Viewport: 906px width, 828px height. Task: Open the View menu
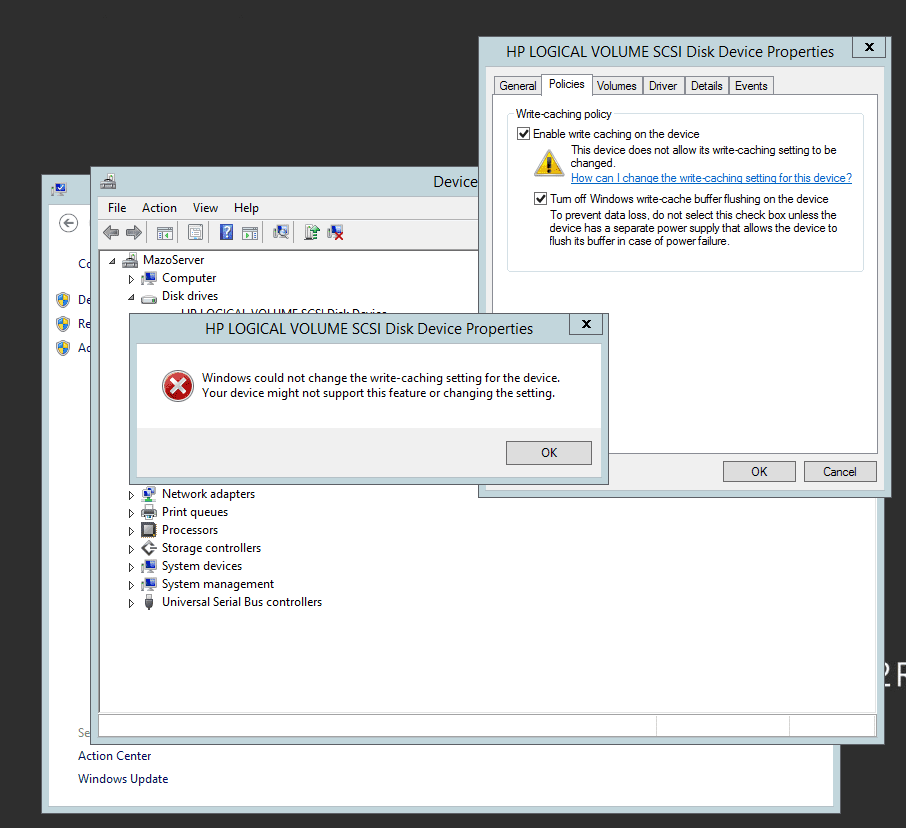pos(205,208)
